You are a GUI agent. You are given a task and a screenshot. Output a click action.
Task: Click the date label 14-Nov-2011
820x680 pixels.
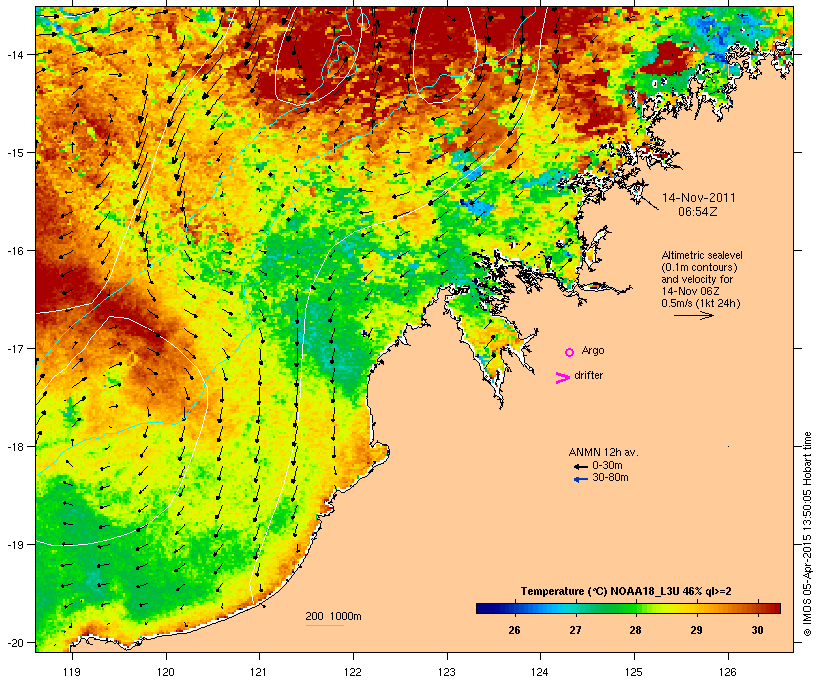coord(699,198)
